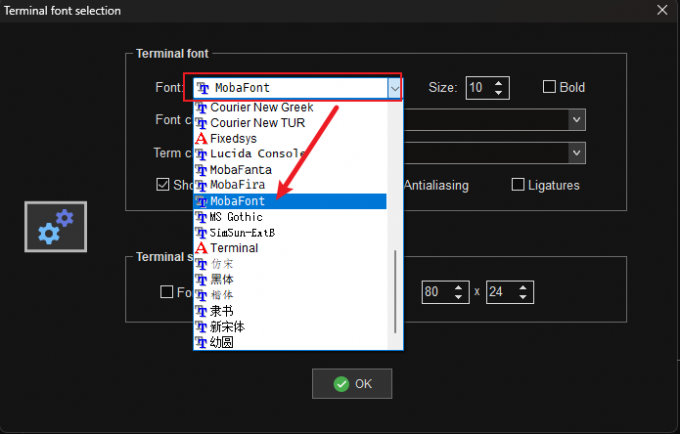
Task: Increase terminal rows 24 with up arrow
Action: coord(523,288)
